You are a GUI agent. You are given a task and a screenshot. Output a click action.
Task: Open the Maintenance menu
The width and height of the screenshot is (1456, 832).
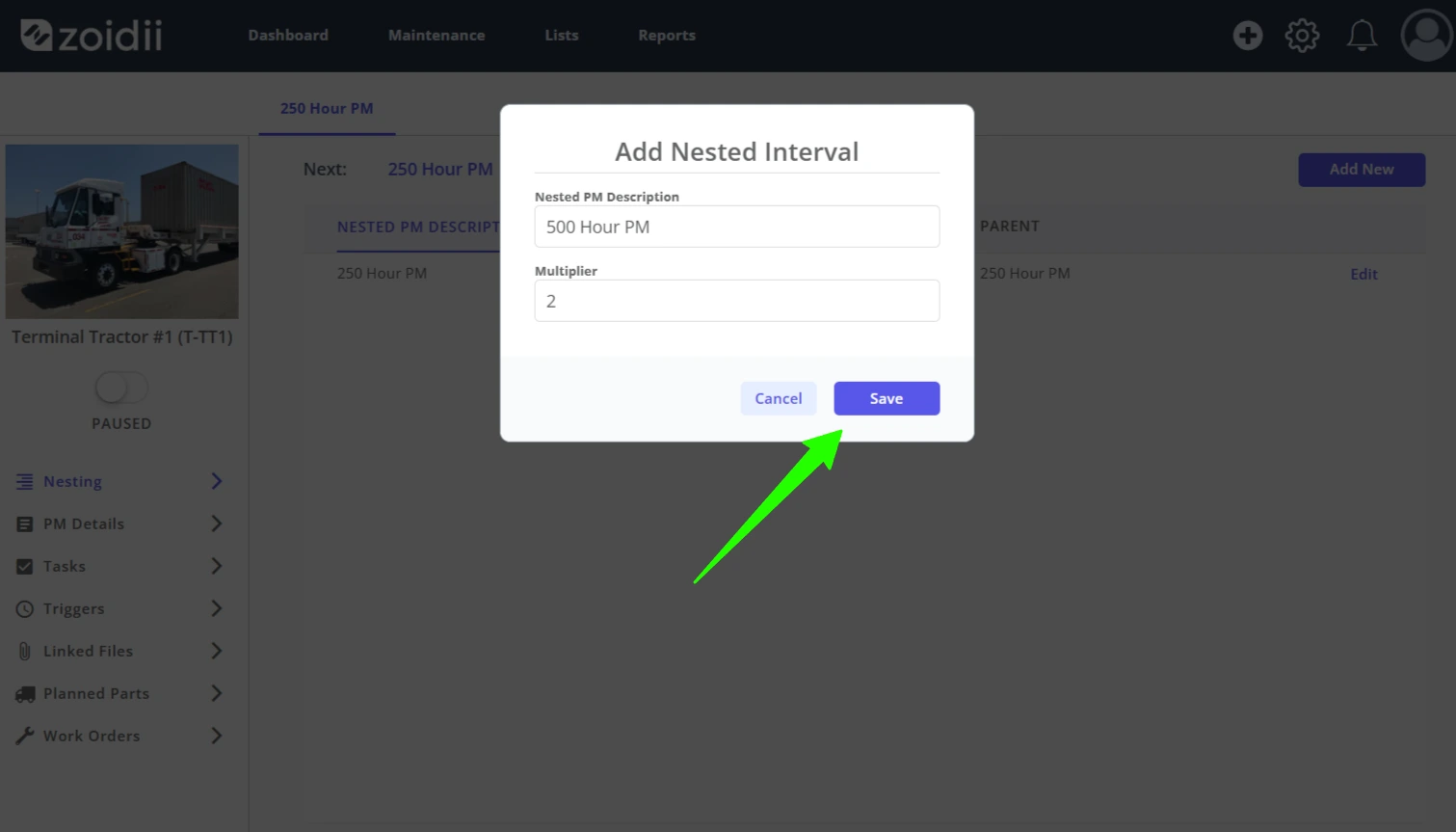pyautogui.click(x=437, y=35)
